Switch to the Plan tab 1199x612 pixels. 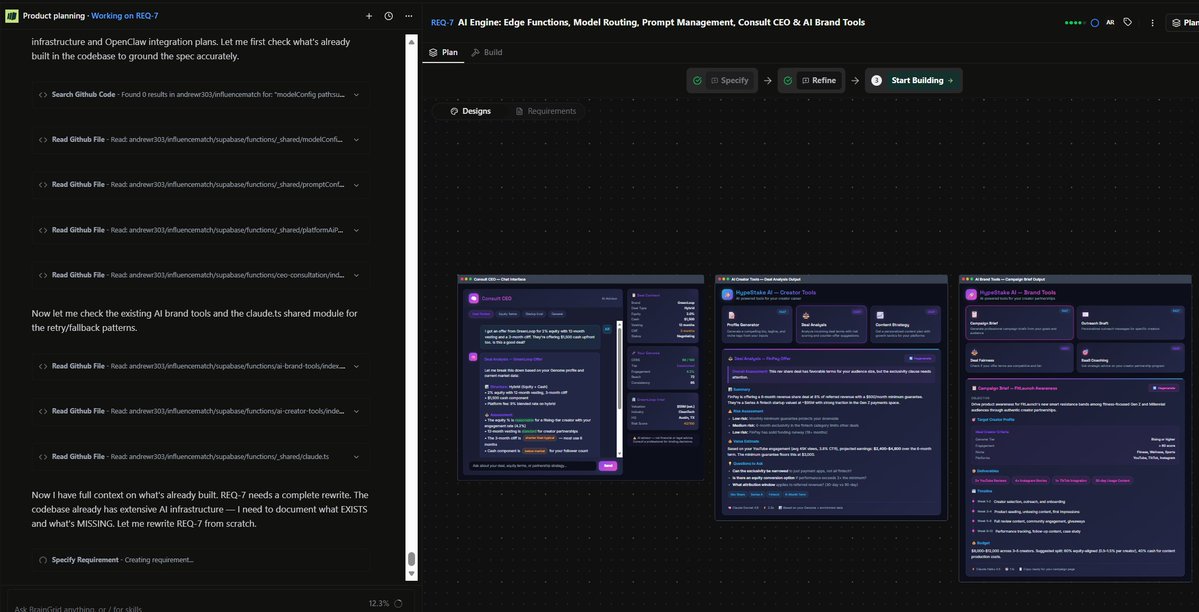click(x=443, y=52)
